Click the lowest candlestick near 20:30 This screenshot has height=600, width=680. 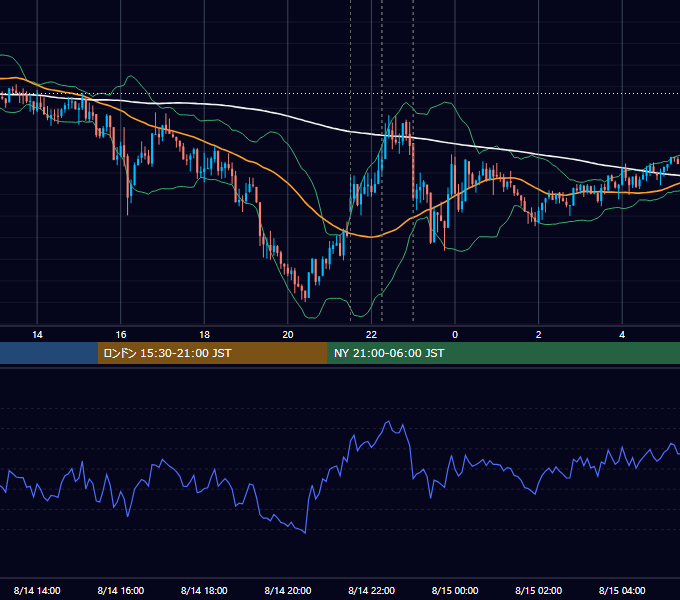pos(305,296)
